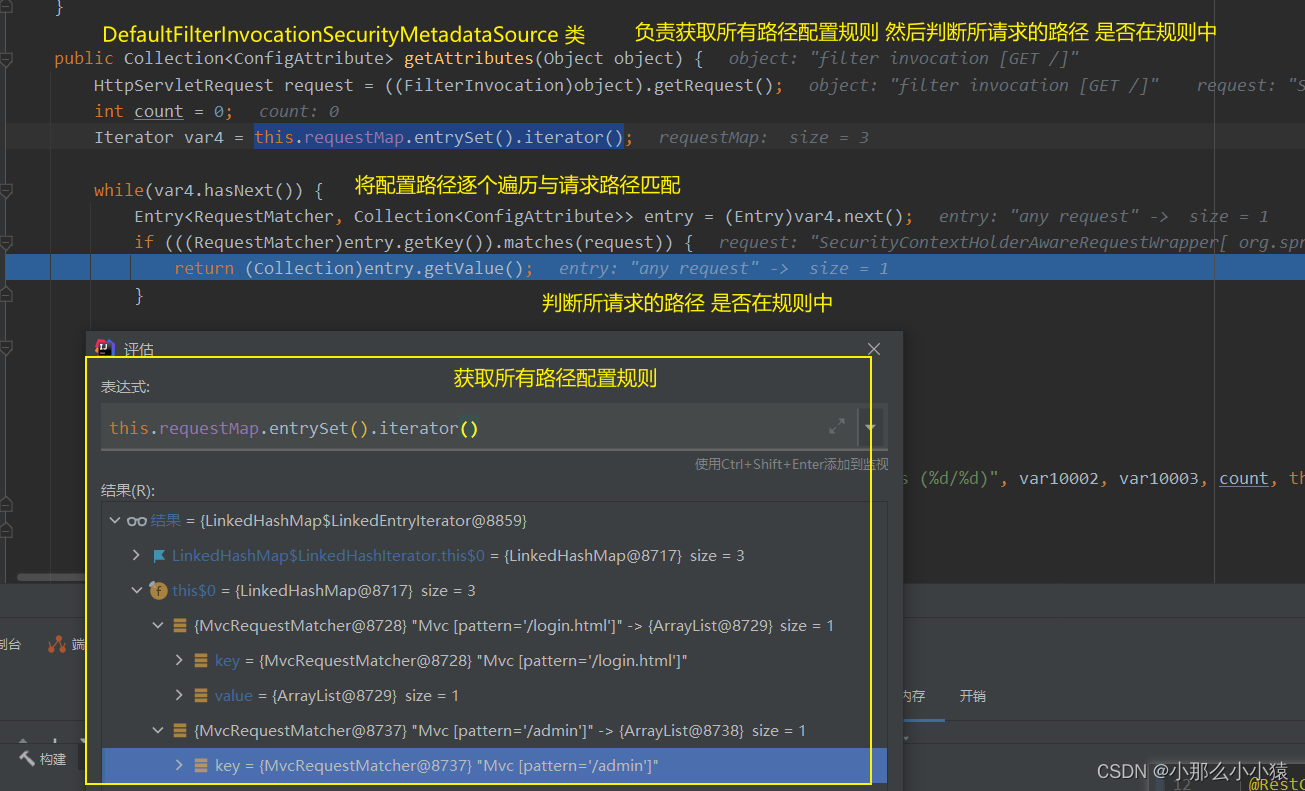
Task: Open the expression history dropdown arrow
Action: point(870,428)
